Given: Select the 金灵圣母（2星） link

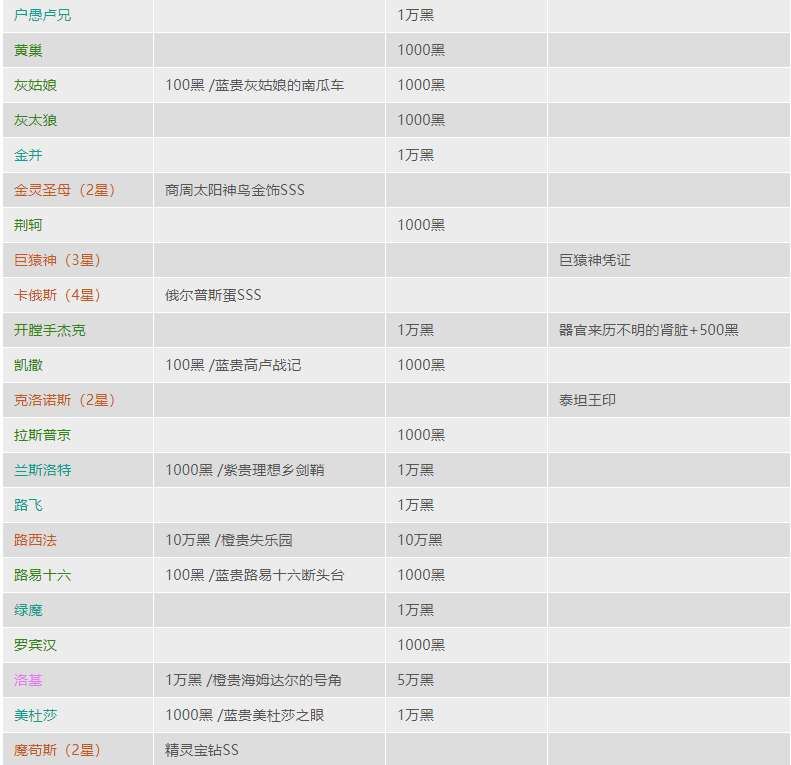Looking at the screenshot, I should click(65, 190).
